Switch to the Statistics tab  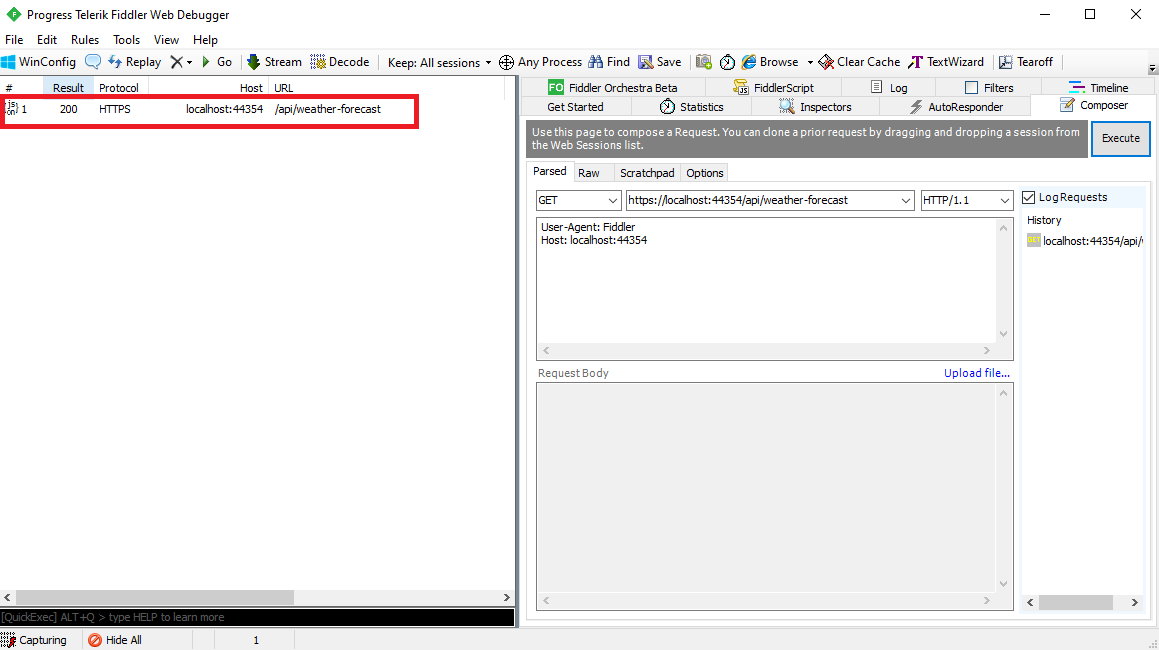click(x=691, y=107)
